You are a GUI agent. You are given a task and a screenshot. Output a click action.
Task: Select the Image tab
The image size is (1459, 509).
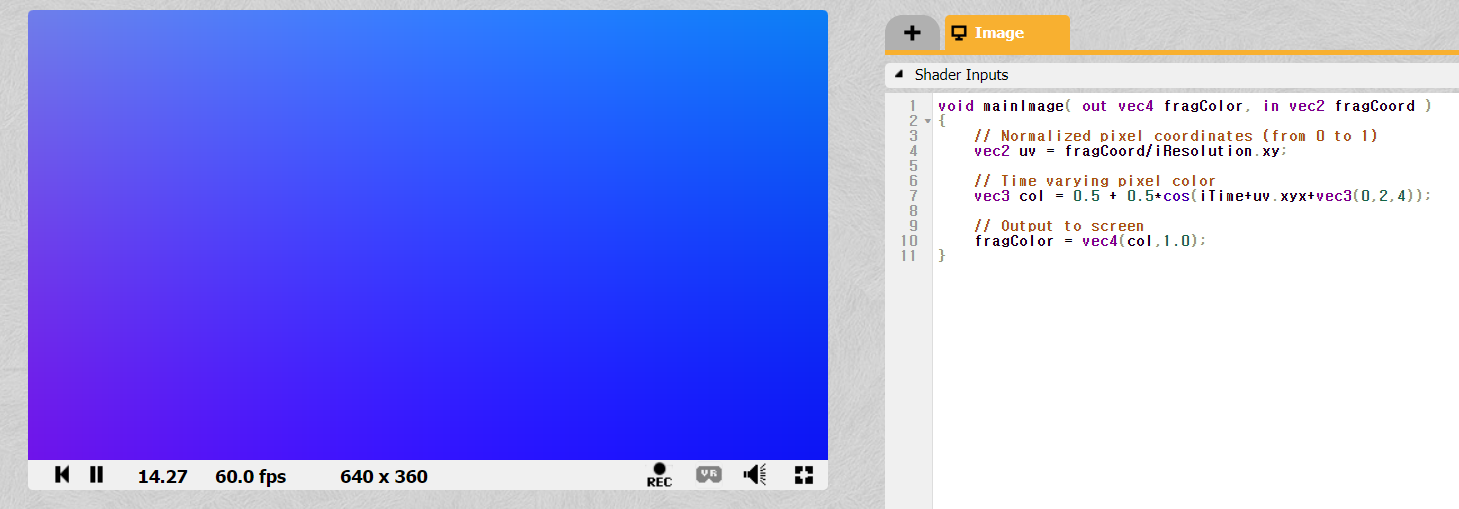pos(1007,33)
